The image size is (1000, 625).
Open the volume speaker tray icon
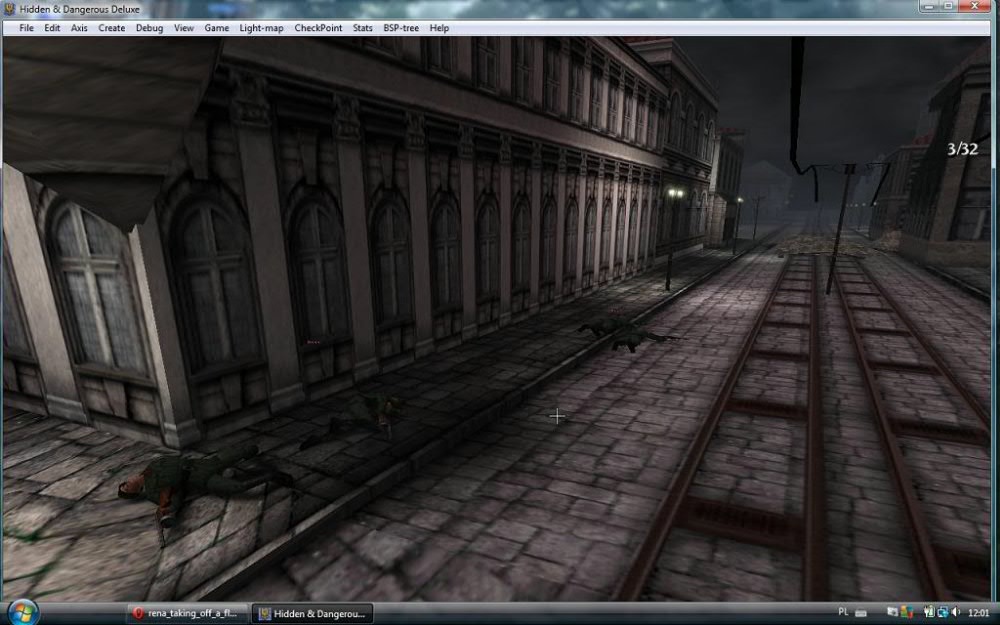956,613
